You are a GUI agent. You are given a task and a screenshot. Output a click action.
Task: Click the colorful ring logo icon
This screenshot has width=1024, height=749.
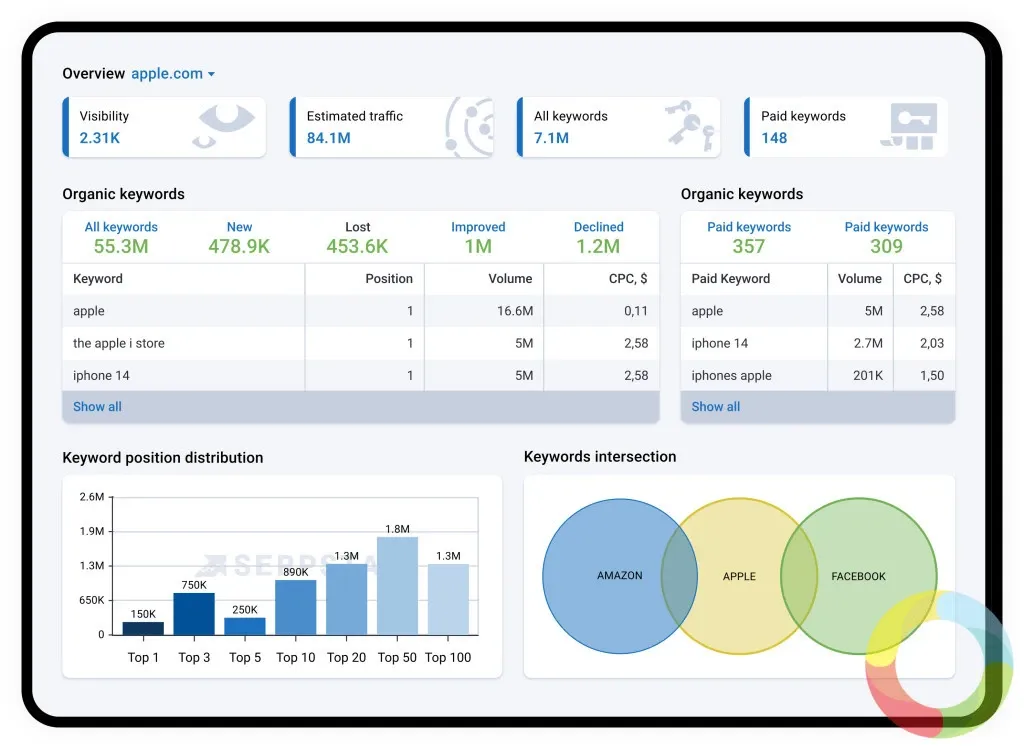[939, 662]
